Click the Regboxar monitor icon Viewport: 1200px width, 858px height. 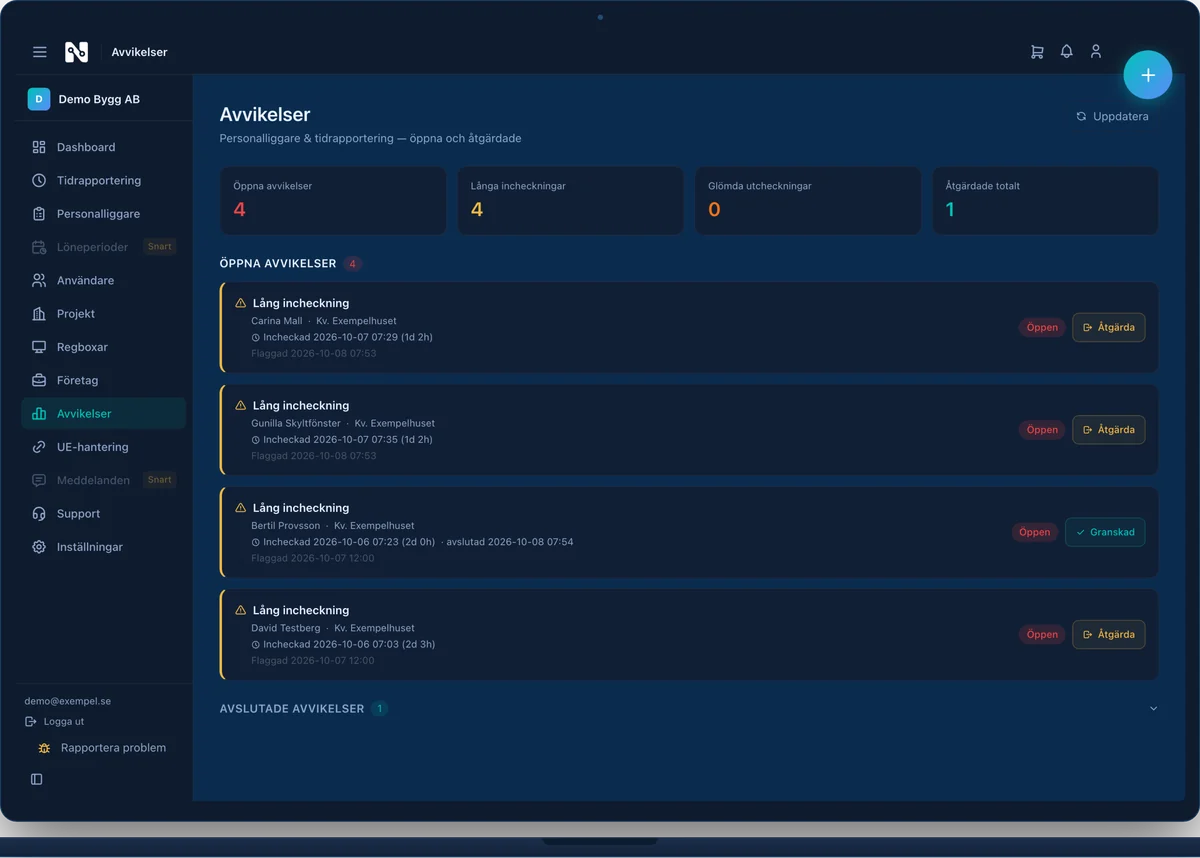coord(39,347)
